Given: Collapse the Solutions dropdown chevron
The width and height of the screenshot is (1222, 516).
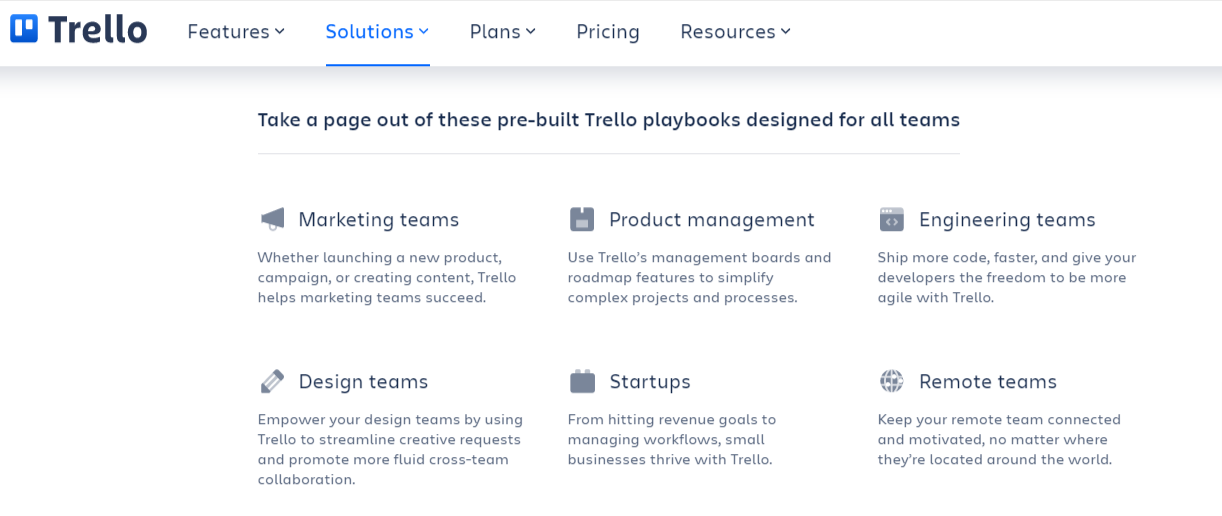Looking at the screenshot, I should tap(424, 31).
